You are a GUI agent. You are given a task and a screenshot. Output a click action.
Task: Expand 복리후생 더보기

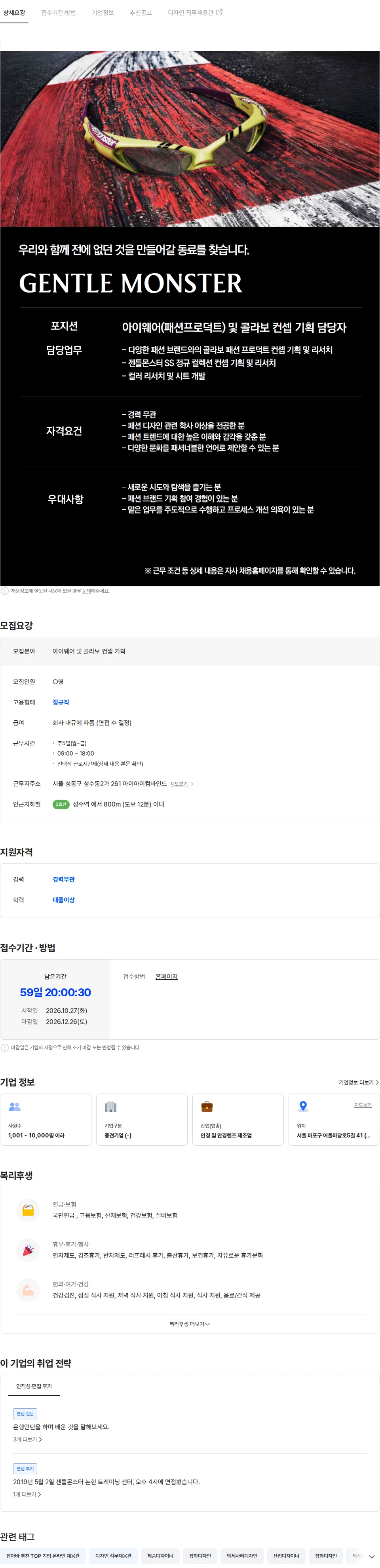189,1324
